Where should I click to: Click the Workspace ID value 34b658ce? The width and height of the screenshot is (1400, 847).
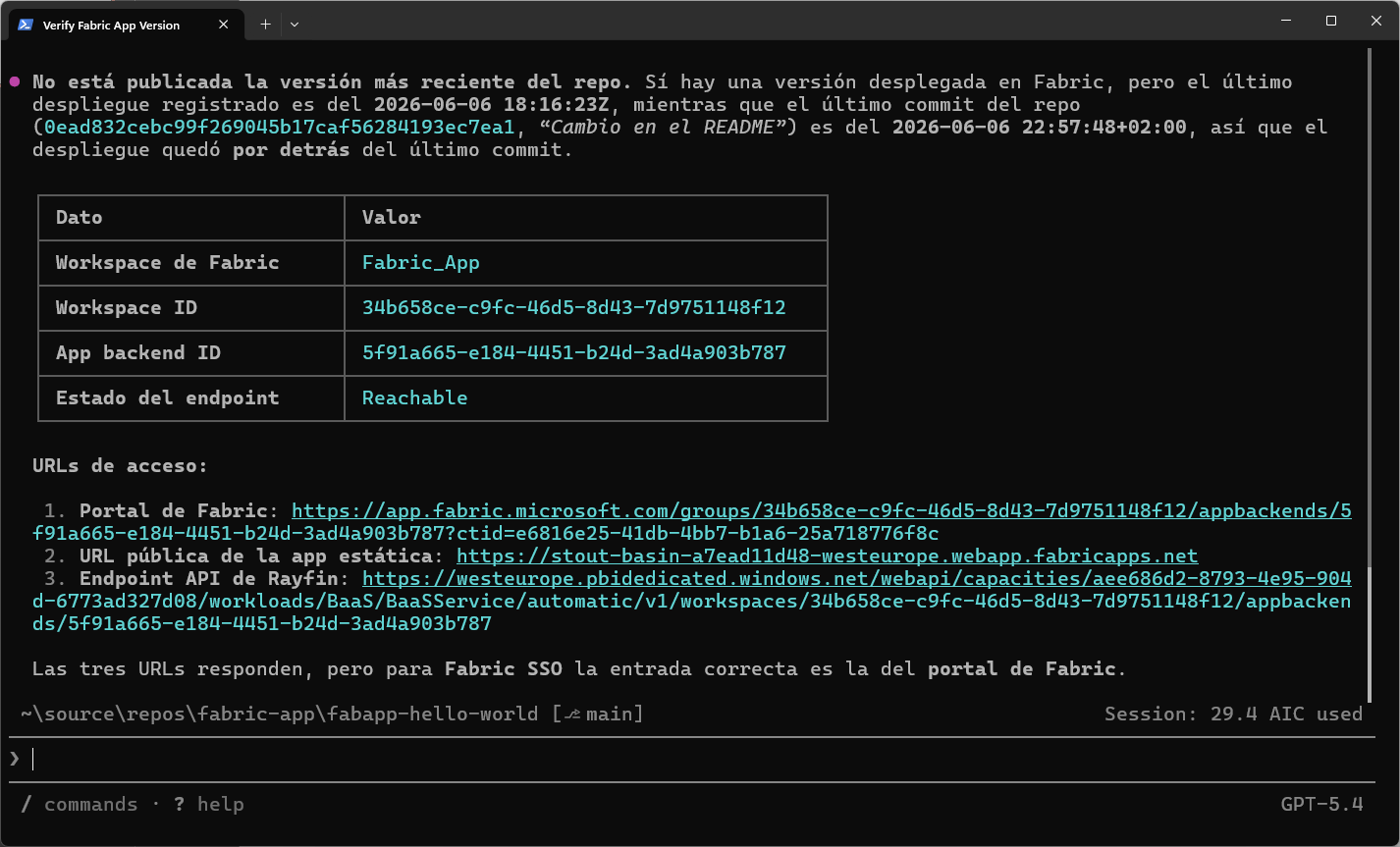pos(573,307)
